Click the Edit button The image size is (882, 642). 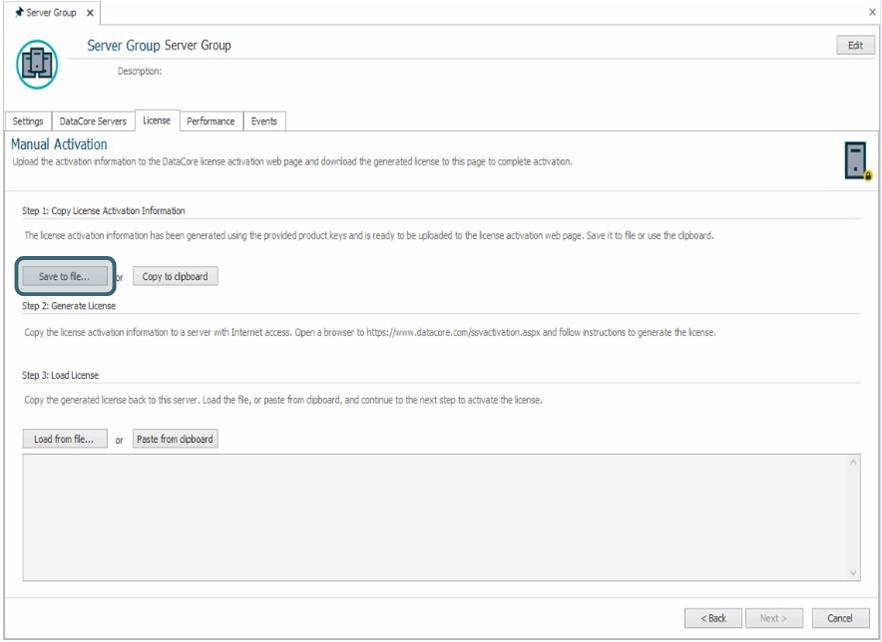click(x=854, y=46)
